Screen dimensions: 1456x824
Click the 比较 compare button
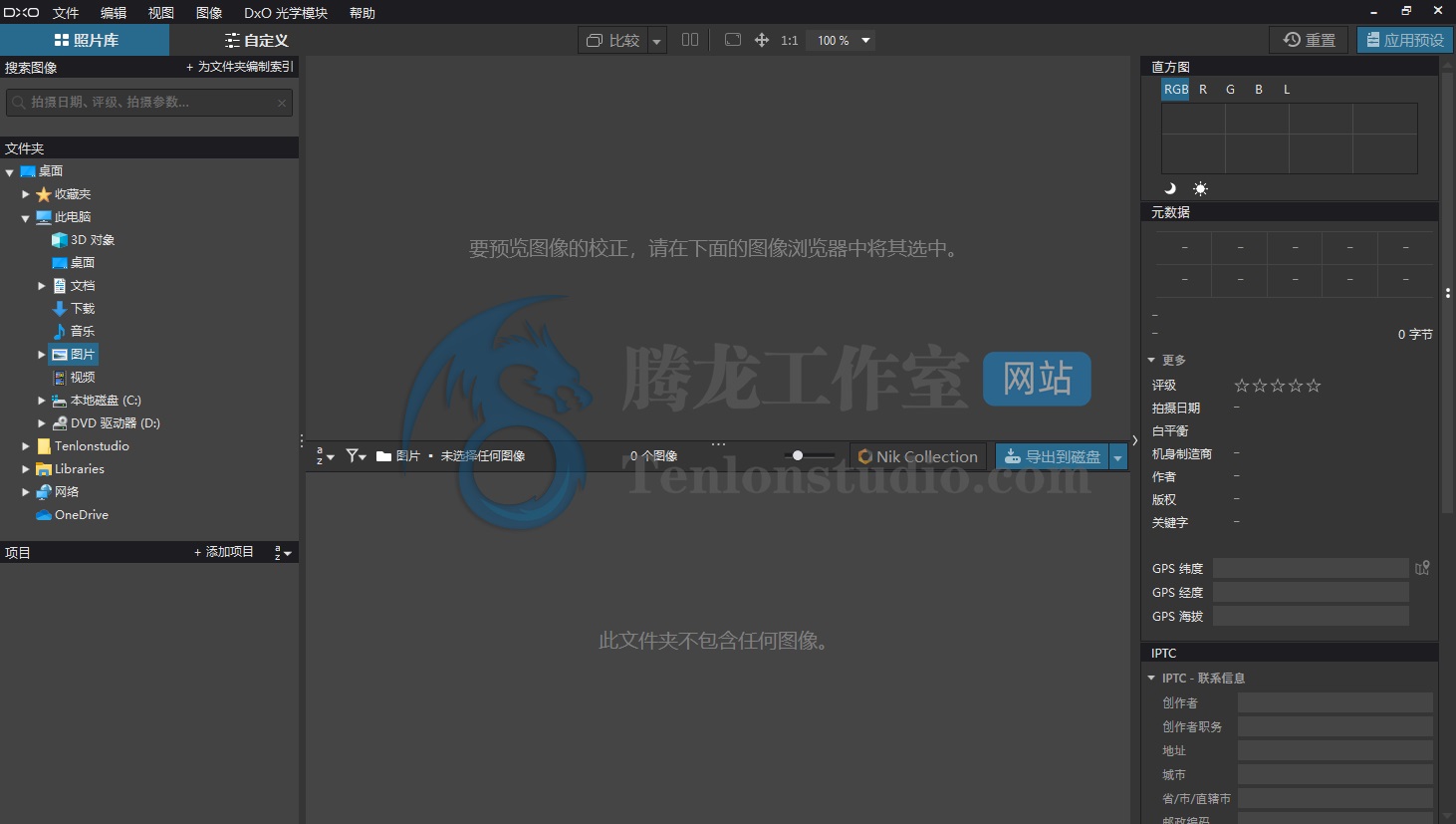click(613, 40)
